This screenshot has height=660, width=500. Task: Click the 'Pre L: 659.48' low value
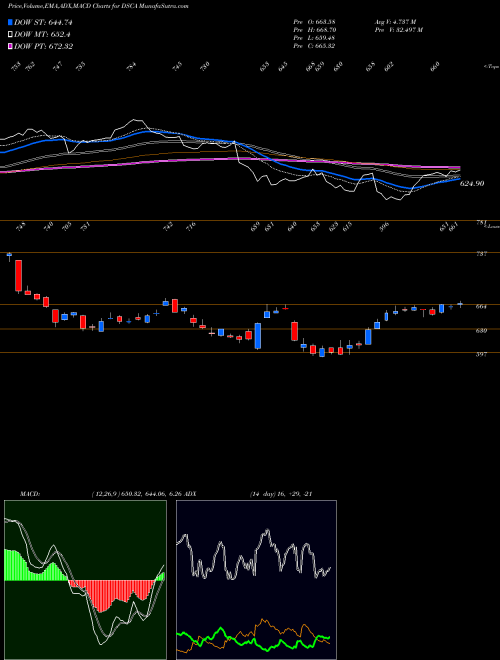click(314, 38)
